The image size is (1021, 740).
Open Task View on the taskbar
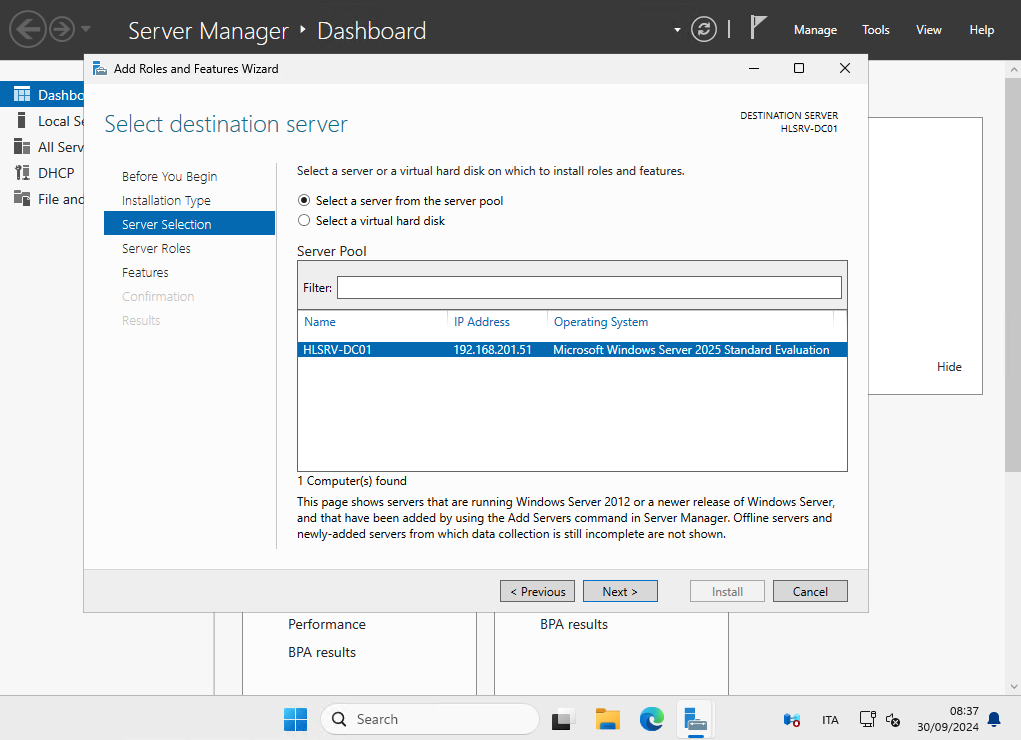(564, 719)
